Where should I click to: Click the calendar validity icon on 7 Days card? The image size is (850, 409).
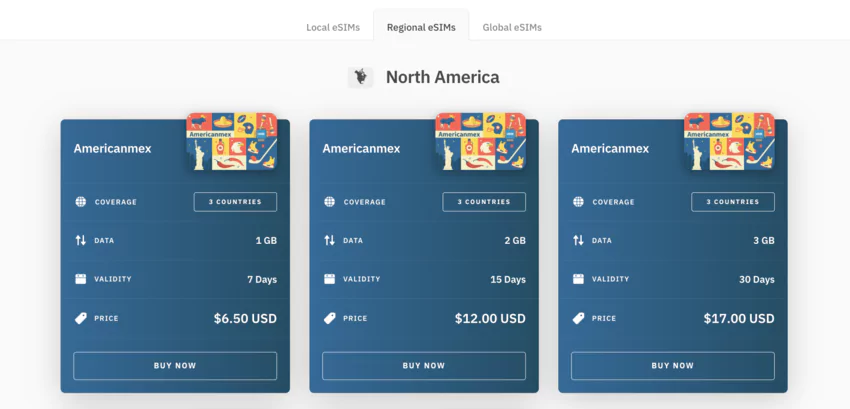(81, 279)
